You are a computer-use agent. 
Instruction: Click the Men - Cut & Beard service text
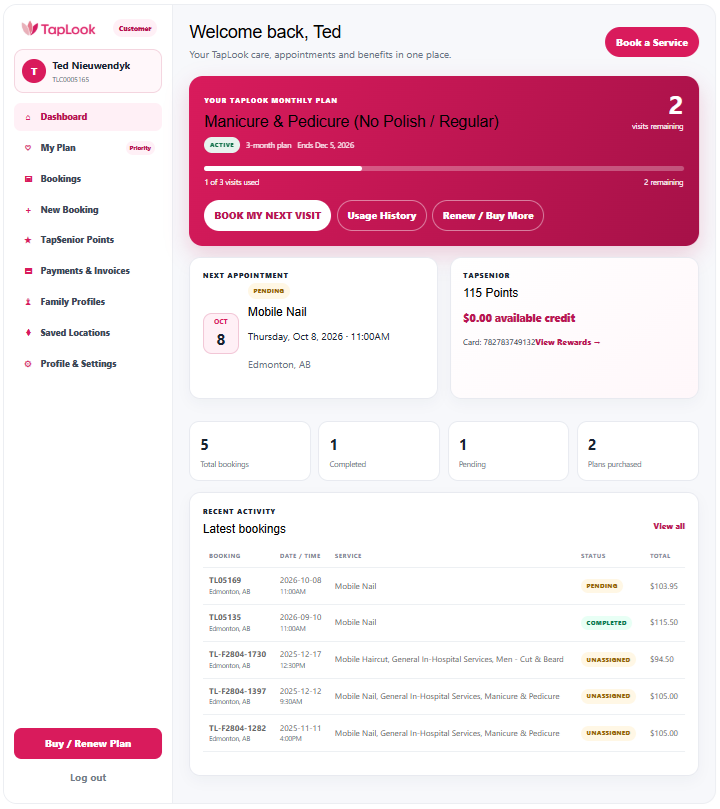[x=530, y=659]
